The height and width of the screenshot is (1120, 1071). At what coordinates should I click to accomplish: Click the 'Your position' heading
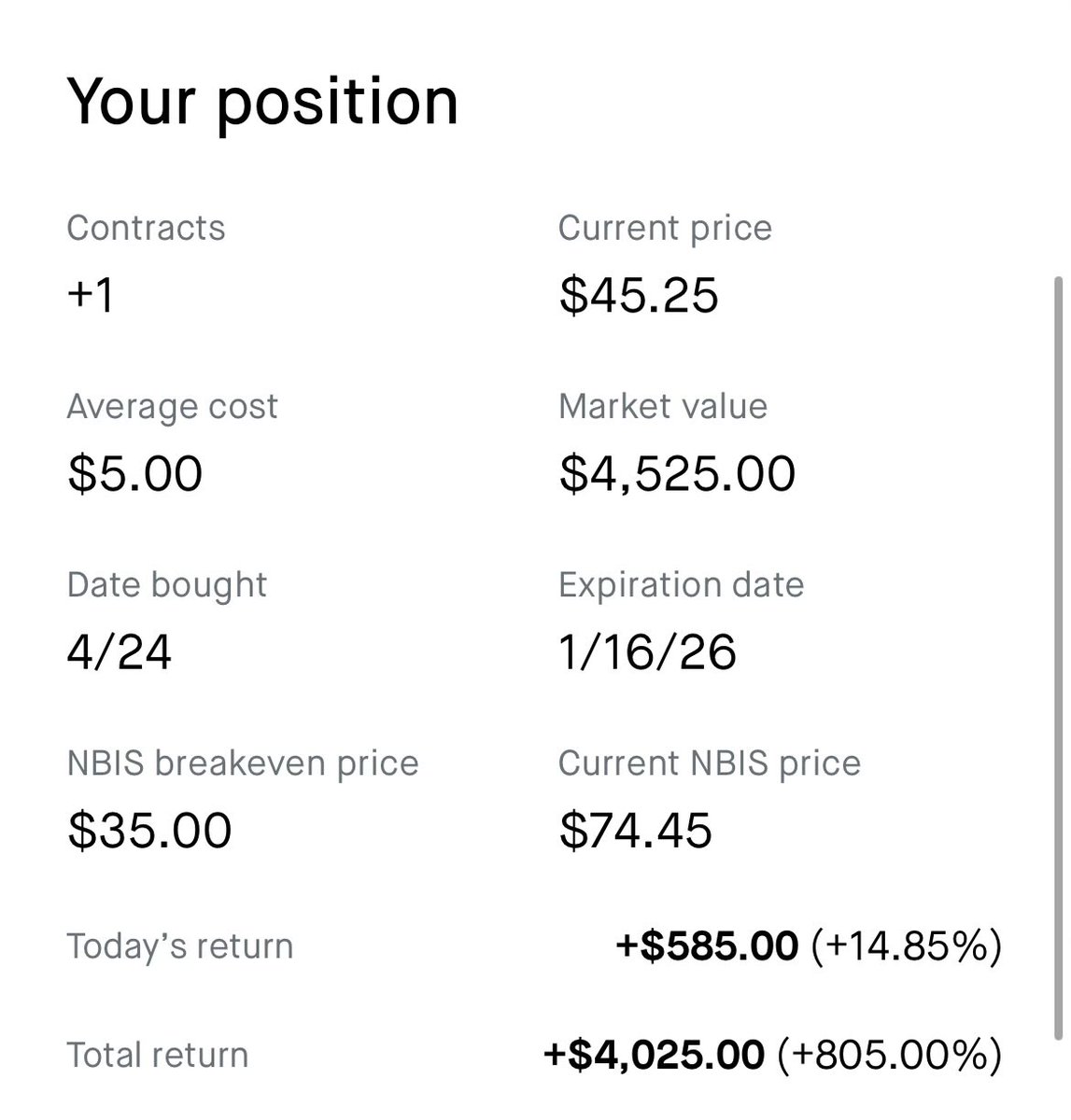coord(262,102)
